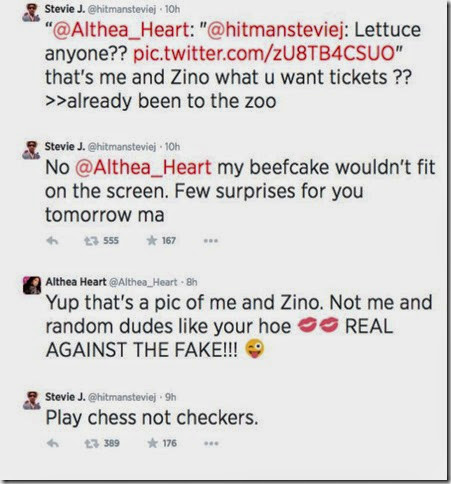Reply to the beefcake tweet

52,241
